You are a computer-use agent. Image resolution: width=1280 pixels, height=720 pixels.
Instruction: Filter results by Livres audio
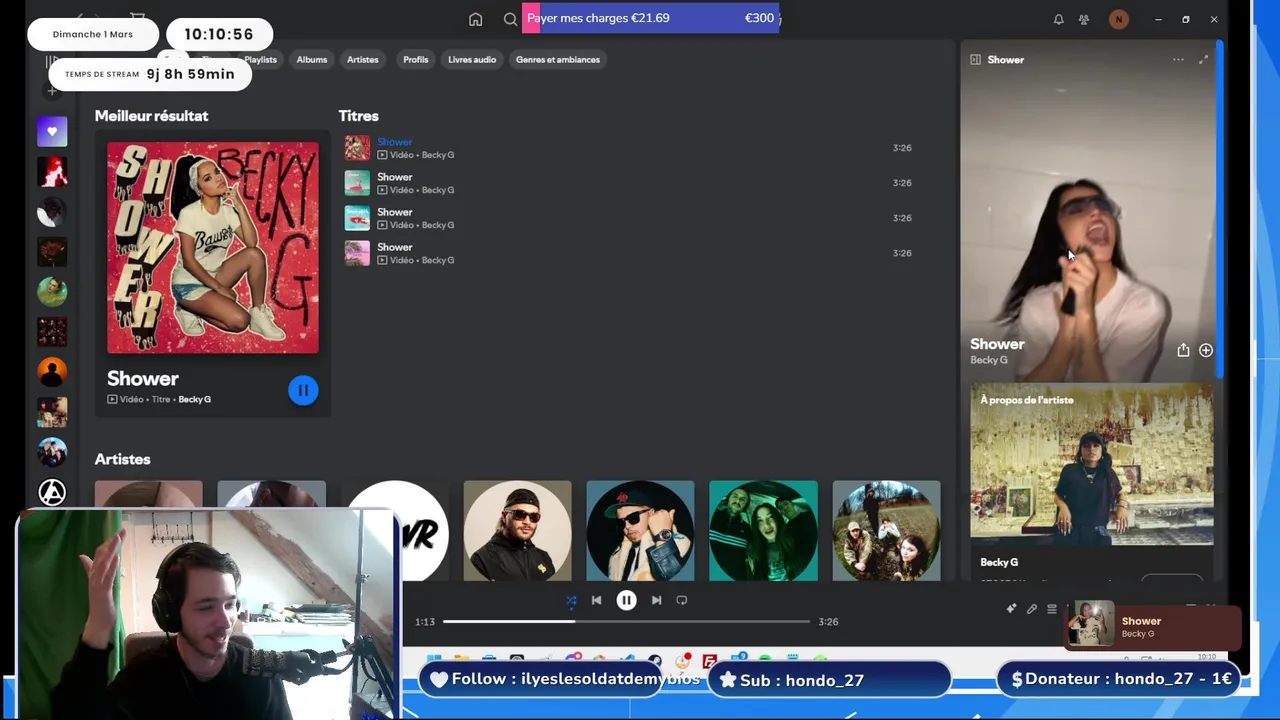pos(472,60)
